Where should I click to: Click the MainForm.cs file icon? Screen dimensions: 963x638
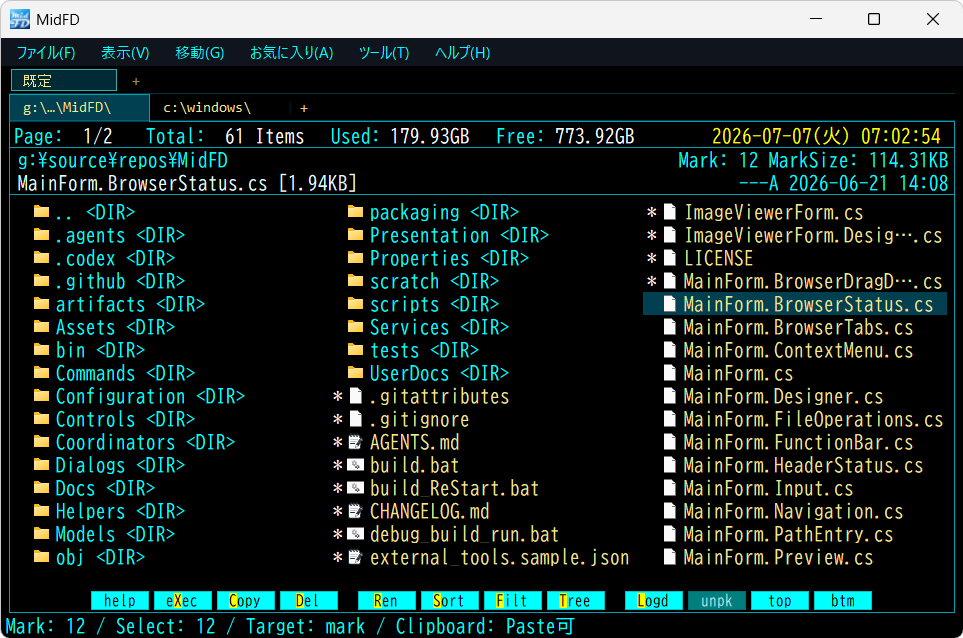pos(670,373)
